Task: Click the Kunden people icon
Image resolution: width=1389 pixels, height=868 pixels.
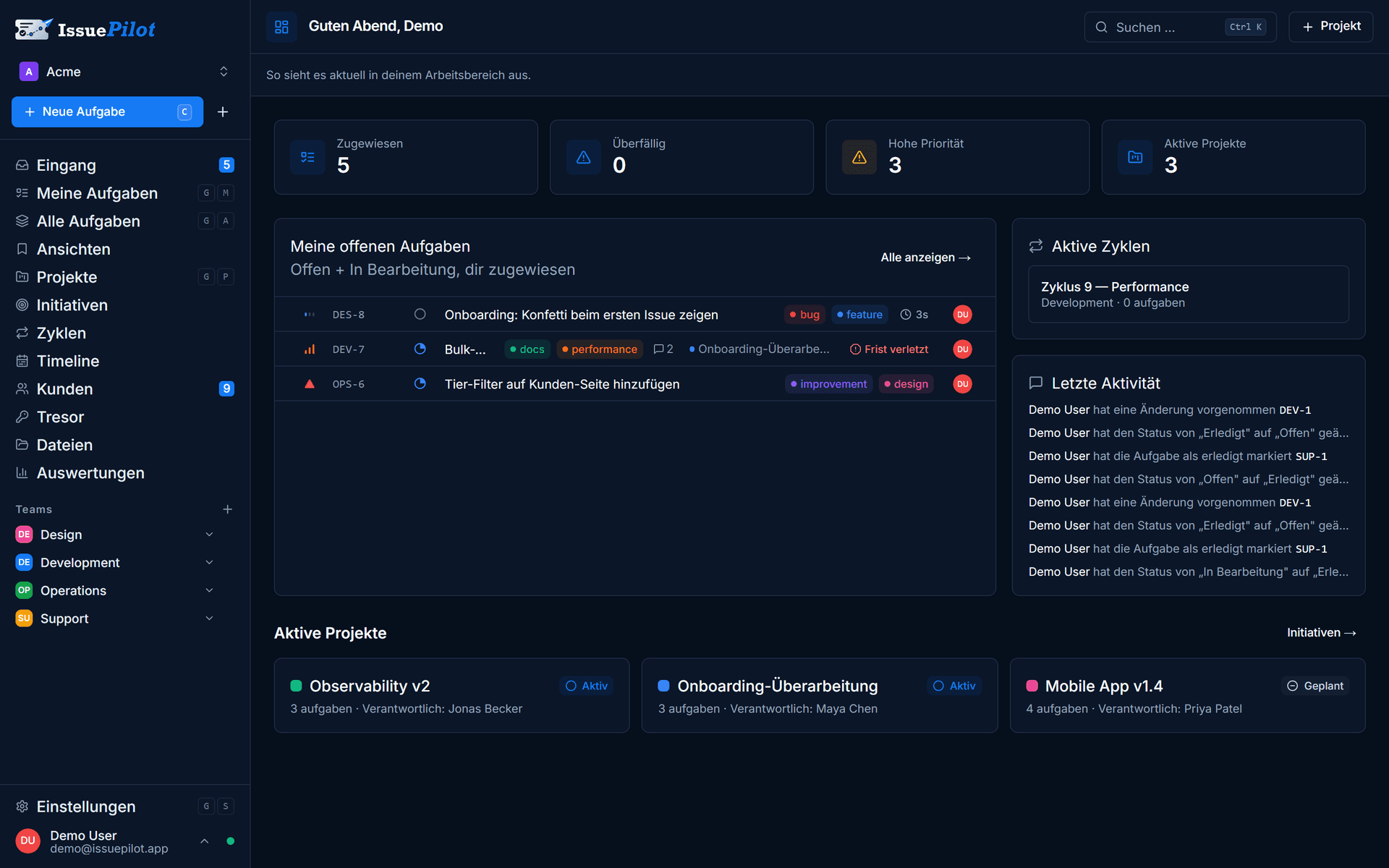Action: pos(22,388)
